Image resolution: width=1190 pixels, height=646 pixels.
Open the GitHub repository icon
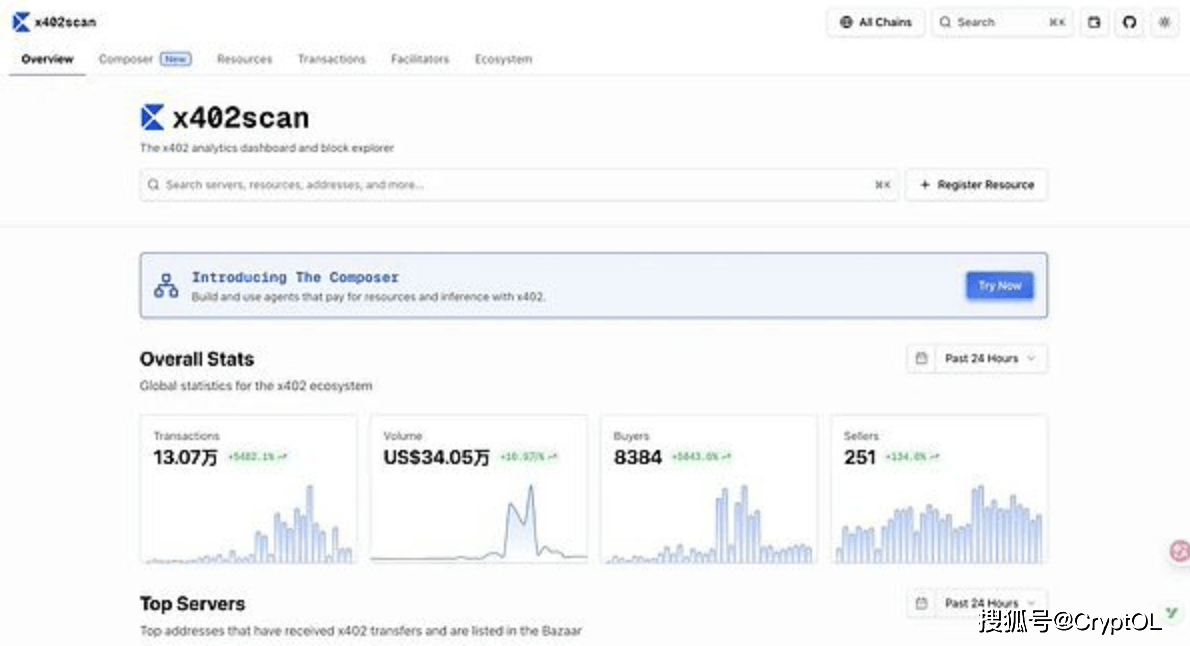point(1130,22)
